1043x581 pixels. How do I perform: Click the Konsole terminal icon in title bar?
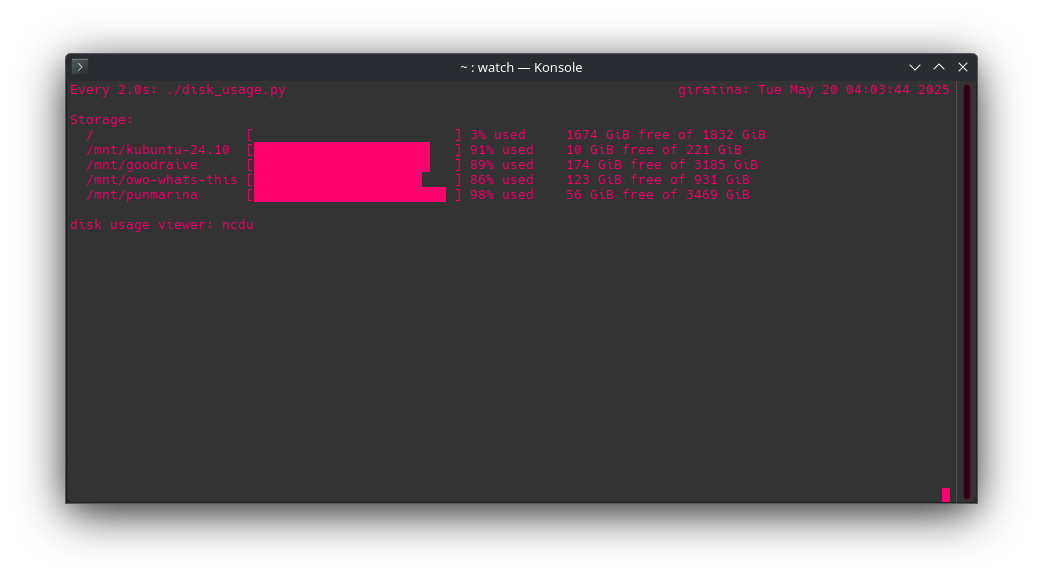coord(80,67)
